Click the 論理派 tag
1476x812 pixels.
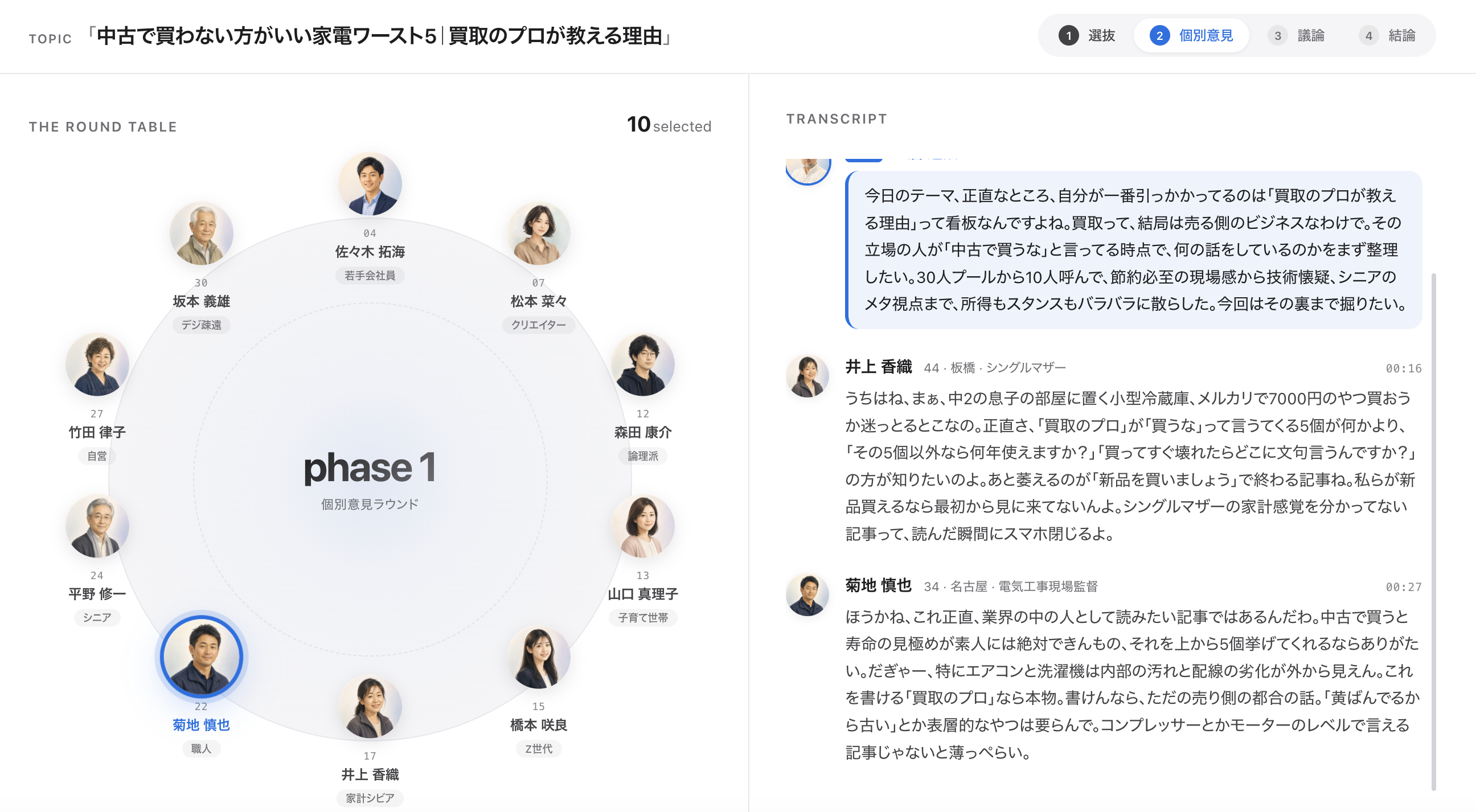point(642,456)
